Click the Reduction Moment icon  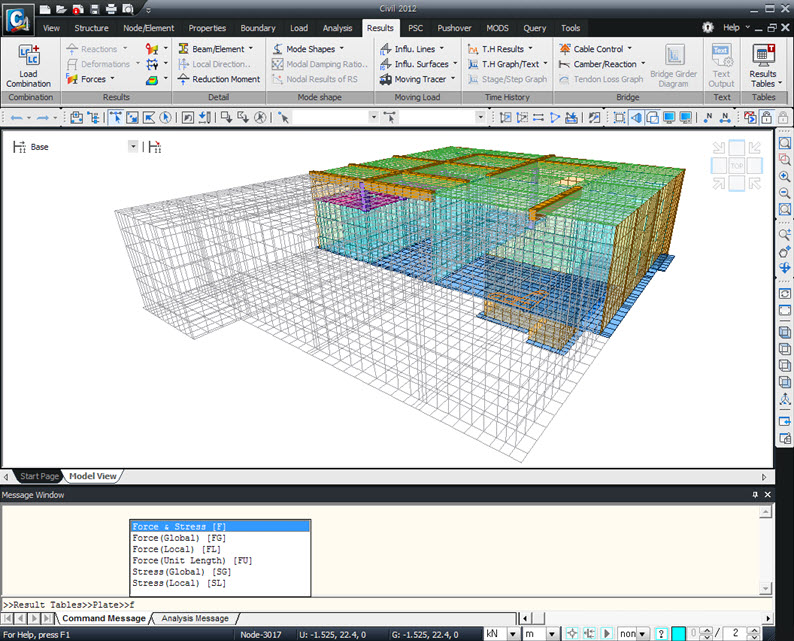pos(184,79)
